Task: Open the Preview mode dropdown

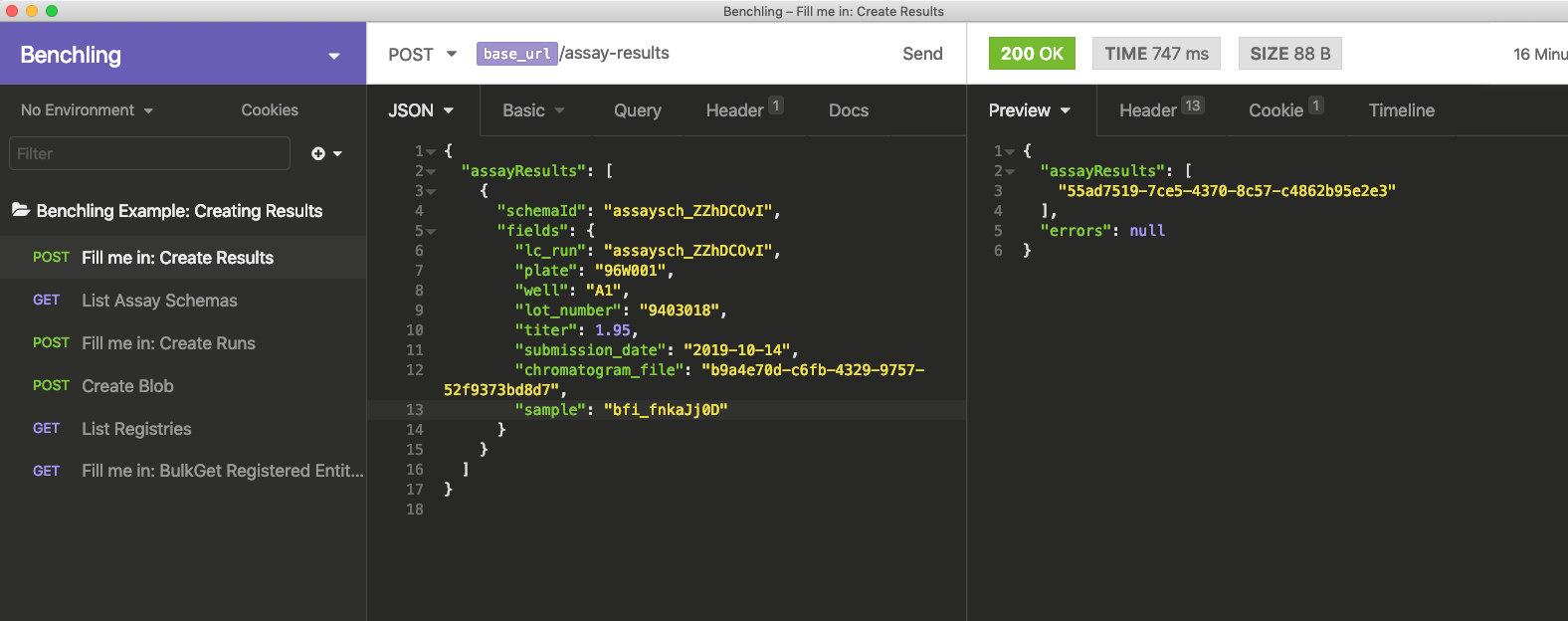Action: pos(1029,110)
